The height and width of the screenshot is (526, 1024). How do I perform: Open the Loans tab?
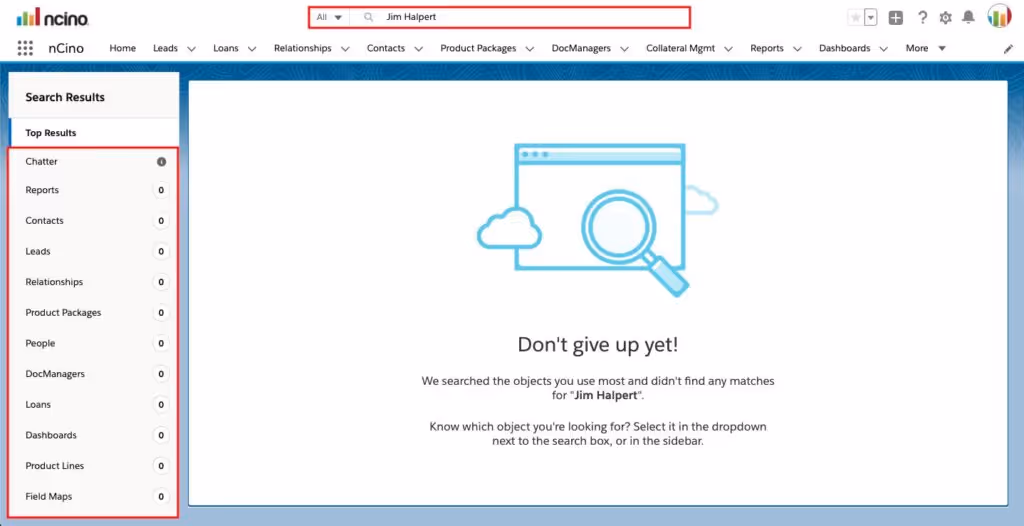[x=226, y=48]
